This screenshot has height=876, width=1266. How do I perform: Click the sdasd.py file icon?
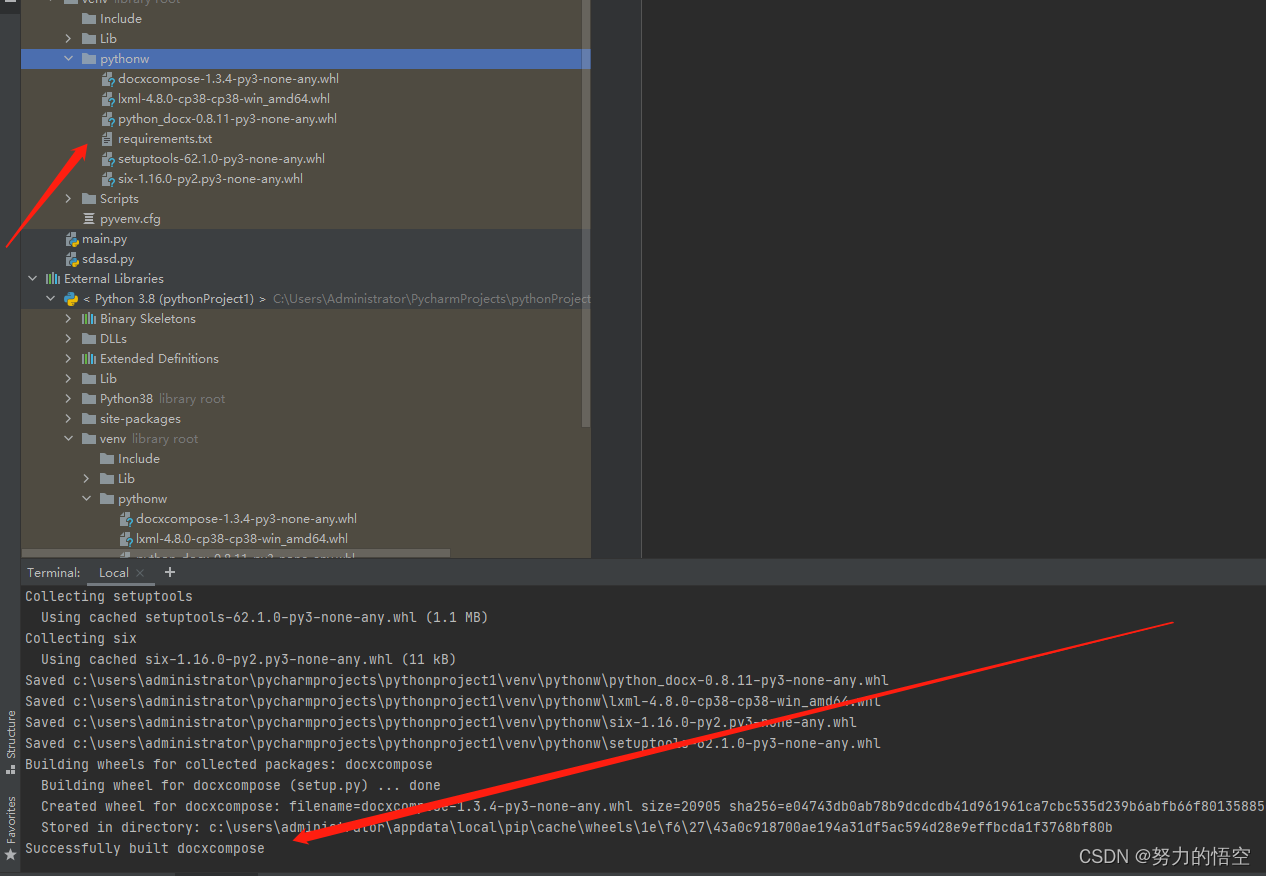coord(70,258)
